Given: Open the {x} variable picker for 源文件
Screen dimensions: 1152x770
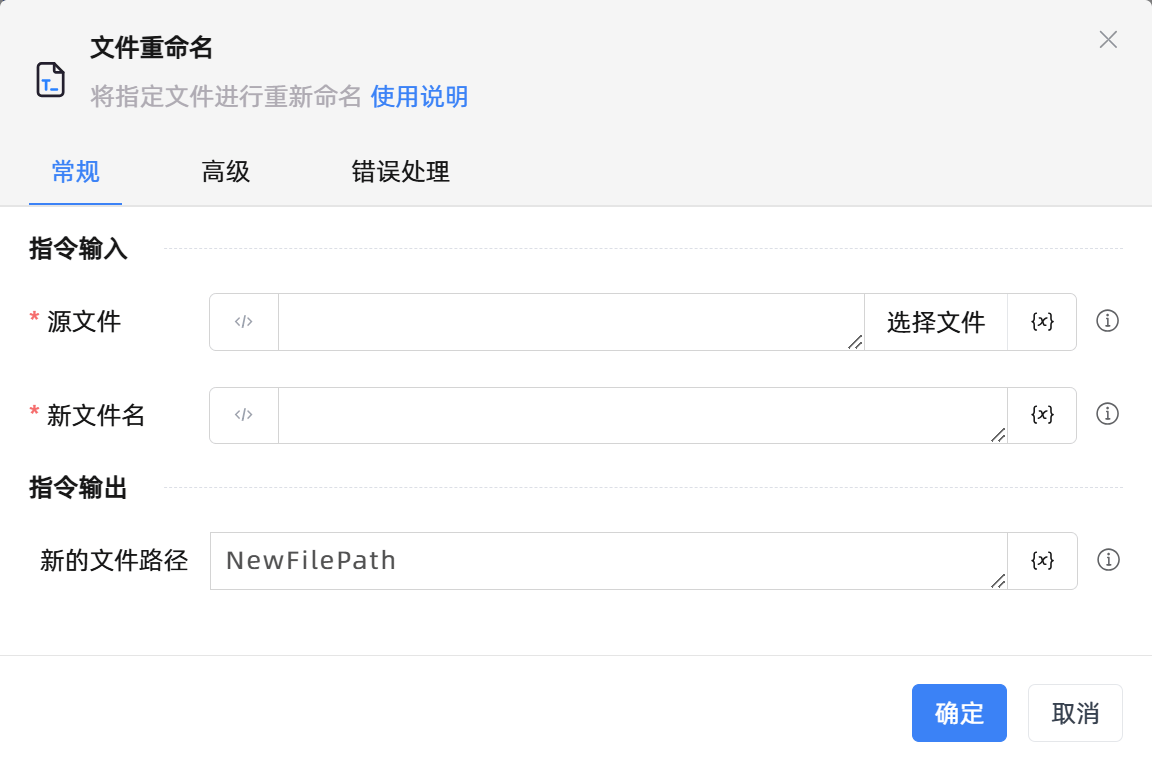Looking at the screenshot, I should [1042, 321].
